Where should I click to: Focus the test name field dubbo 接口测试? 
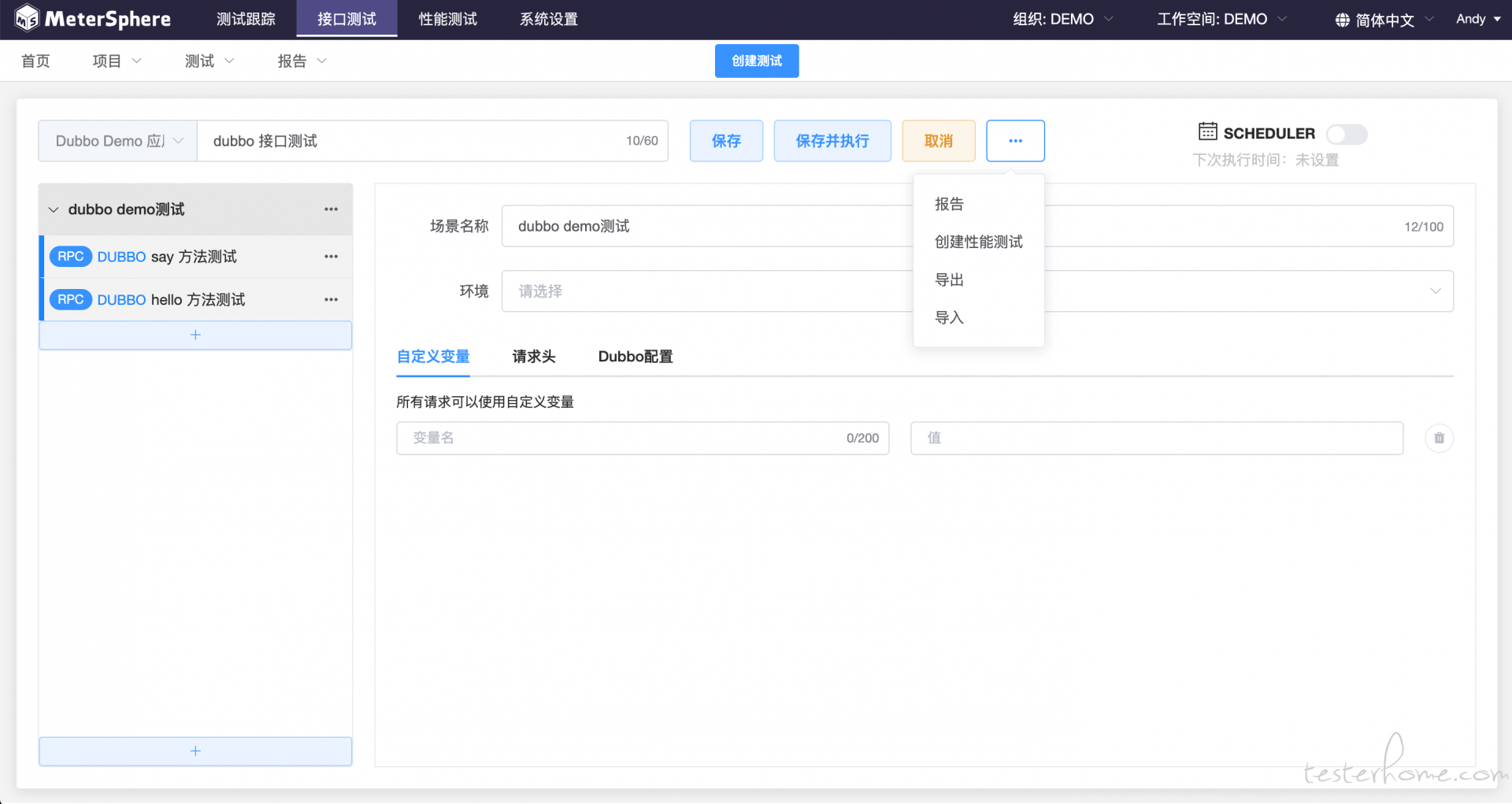[432, 141]
